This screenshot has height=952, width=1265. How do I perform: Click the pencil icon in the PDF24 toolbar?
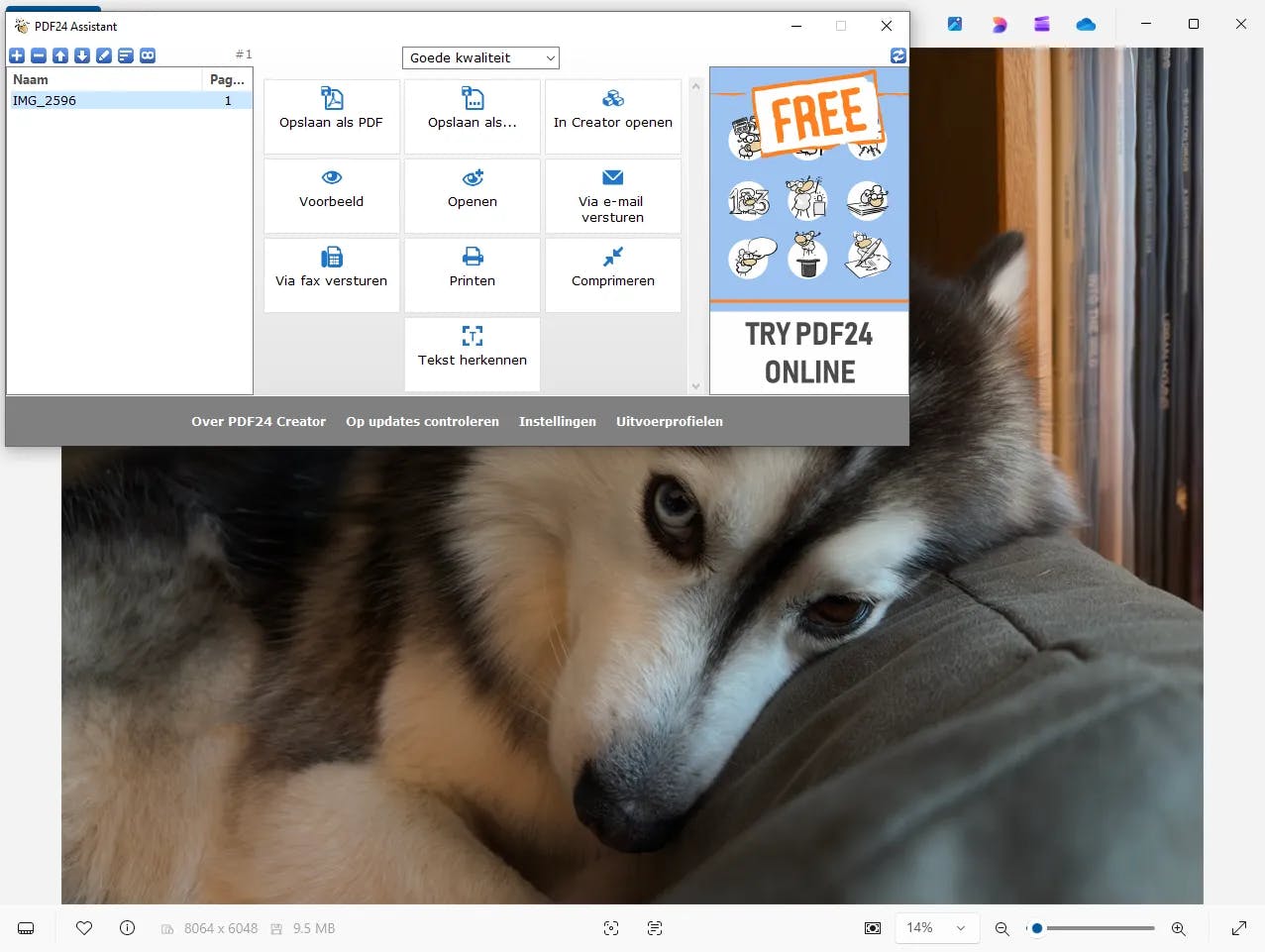[x=104, y=55]
